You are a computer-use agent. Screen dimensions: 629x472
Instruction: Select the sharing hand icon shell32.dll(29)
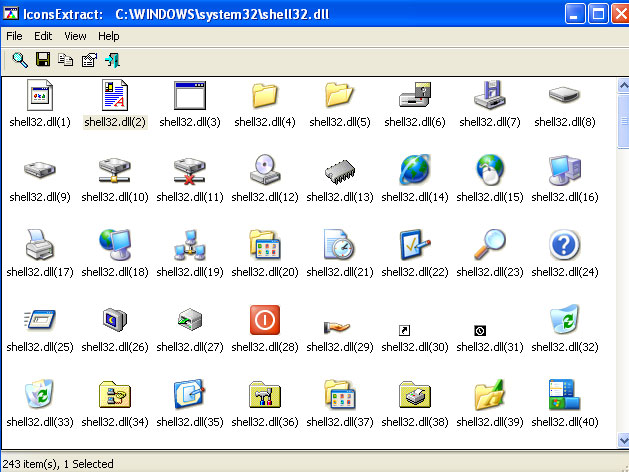[x=337, y=328]
